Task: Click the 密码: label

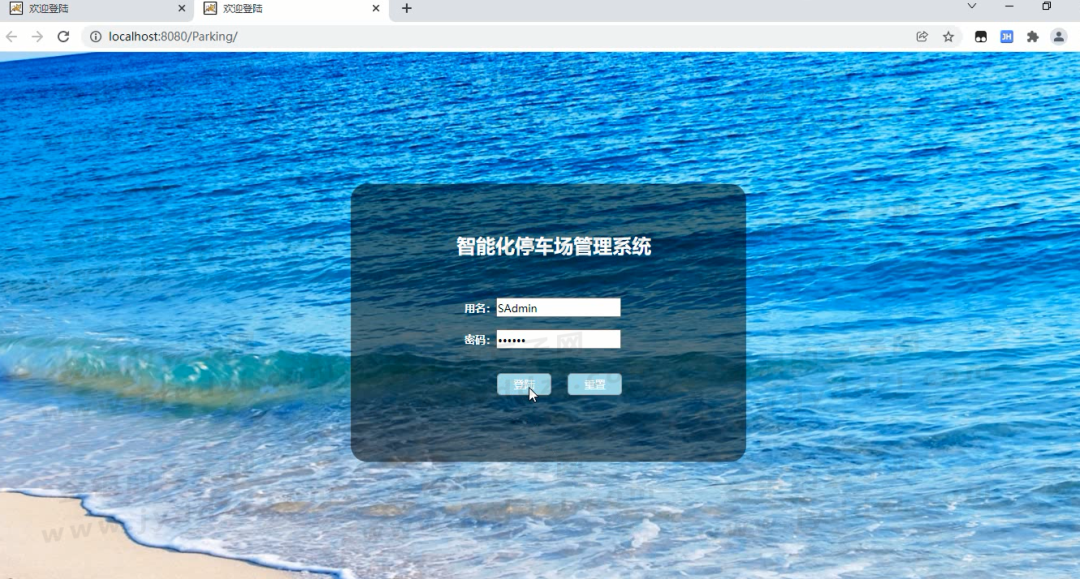Action: pos(477,340)
